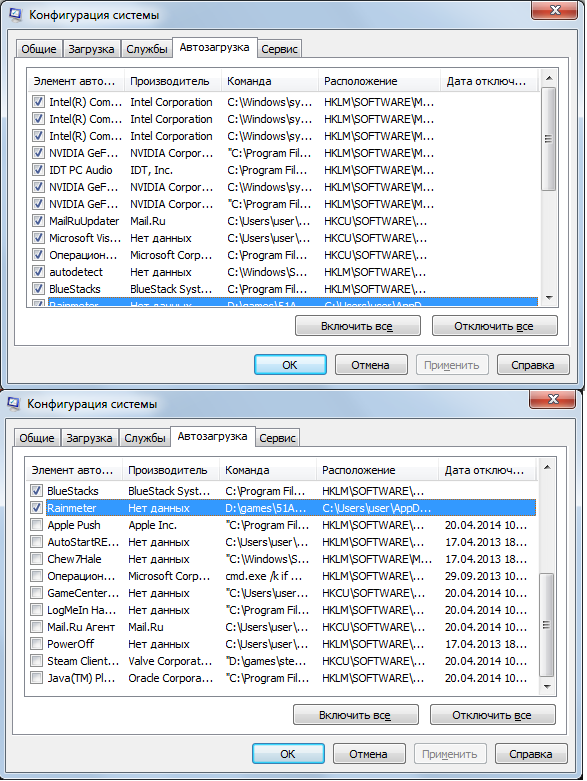Uncheck Microsoft Vis... startup item
The width and height of the screenshot is (587, 781).
tap(38, 238)
